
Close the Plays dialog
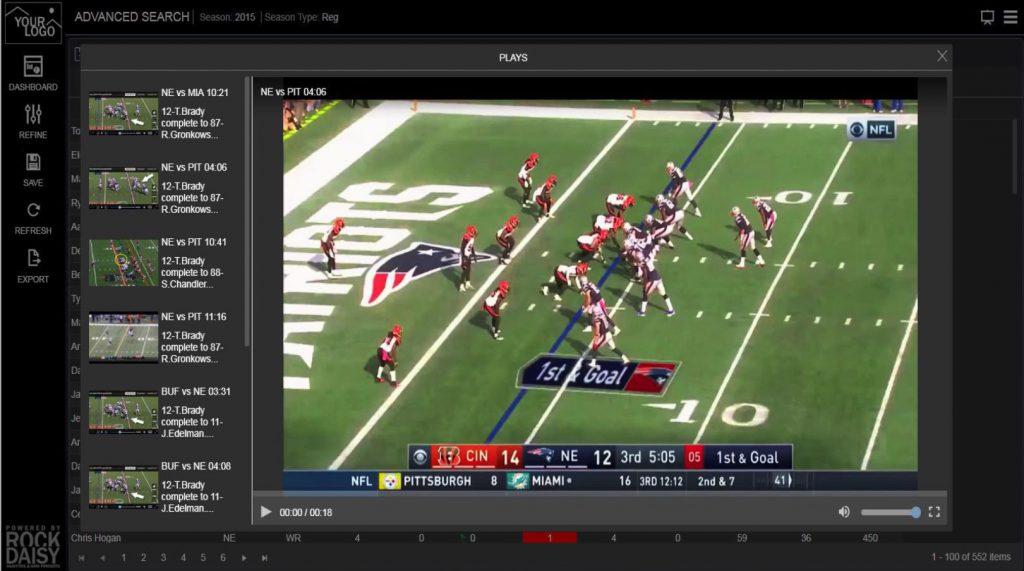coord(942,56)
